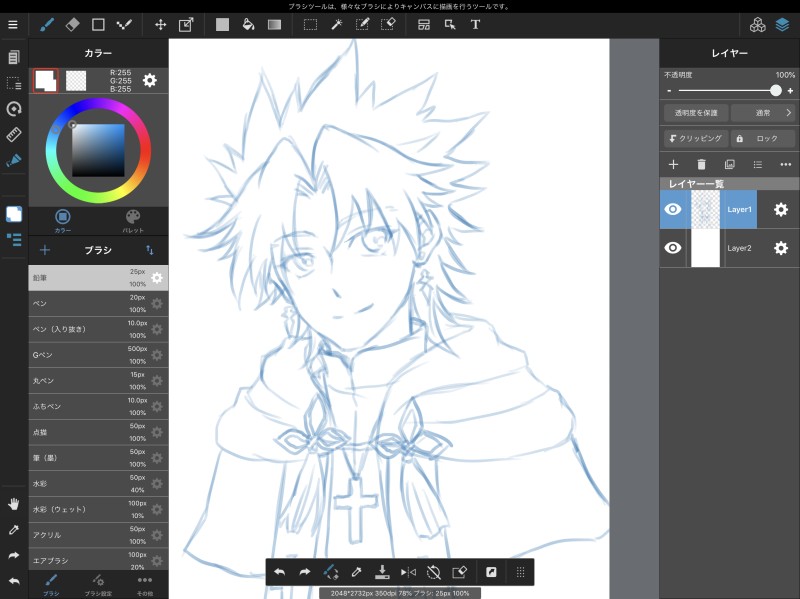The width and height of the screenshot is (800, 599).
Task: Select the Bucket fill tool
Action: pyautogui.click(x=248, y=24)
